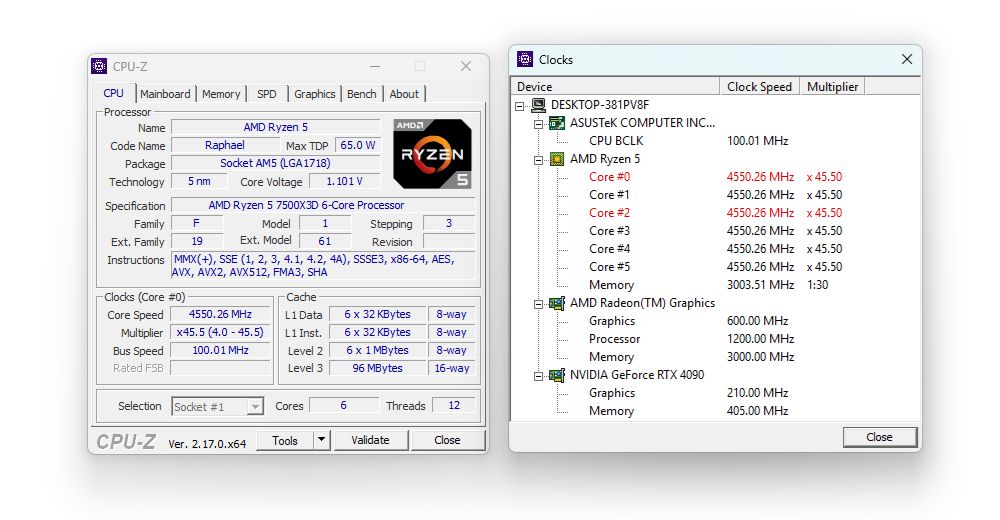The width and height of the screenshot is (1000, 520).
Task: Select Core #4 in the clocks tree
Action: pyautogui.click(x=609, y=249)
